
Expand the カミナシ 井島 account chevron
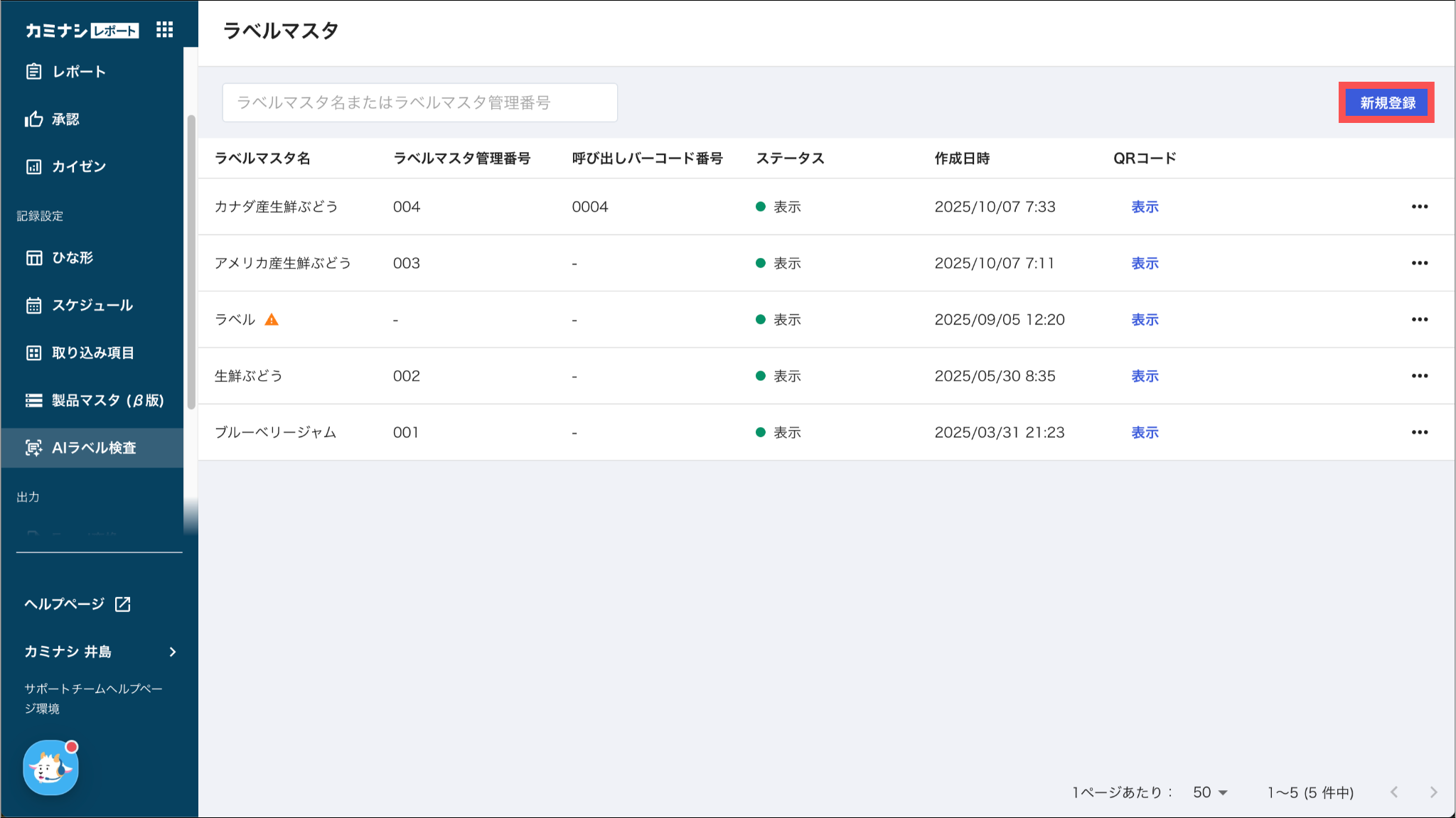tap(173, 652)
